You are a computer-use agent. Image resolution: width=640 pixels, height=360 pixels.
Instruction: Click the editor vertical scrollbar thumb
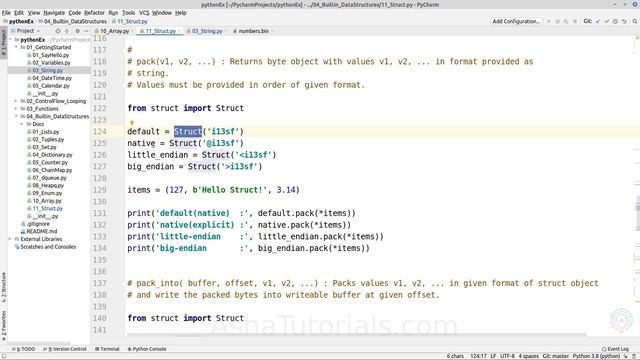coord(637,214)
